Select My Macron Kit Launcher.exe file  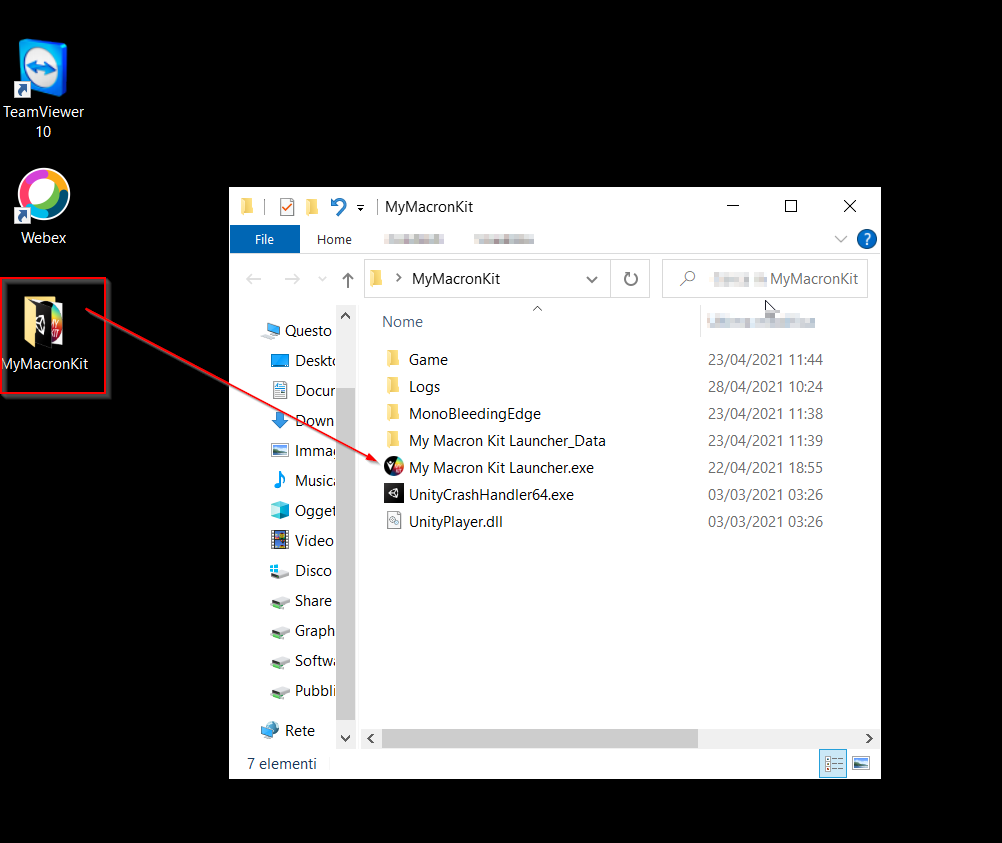pyautogui.click(x=501, y=468)
